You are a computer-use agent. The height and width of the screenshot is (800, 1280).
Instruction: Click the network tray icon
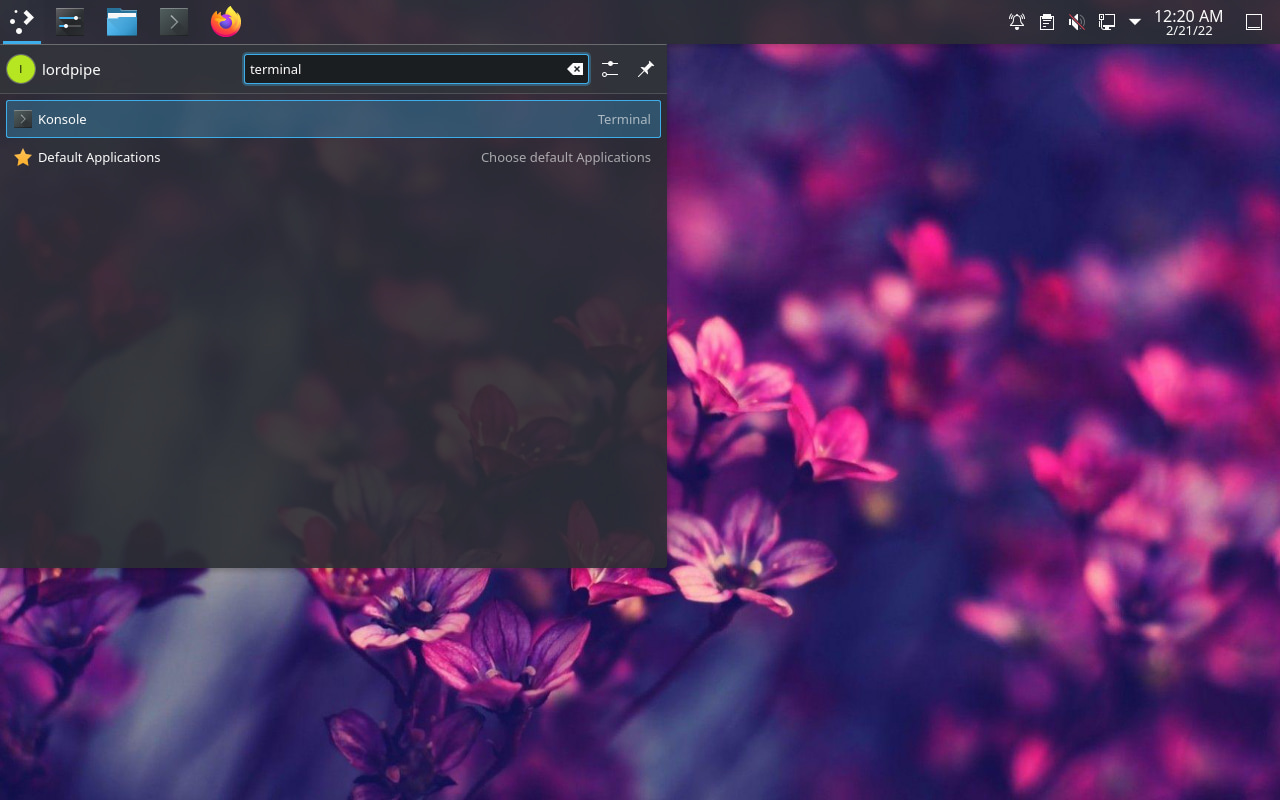click(x=1107, y=21)
